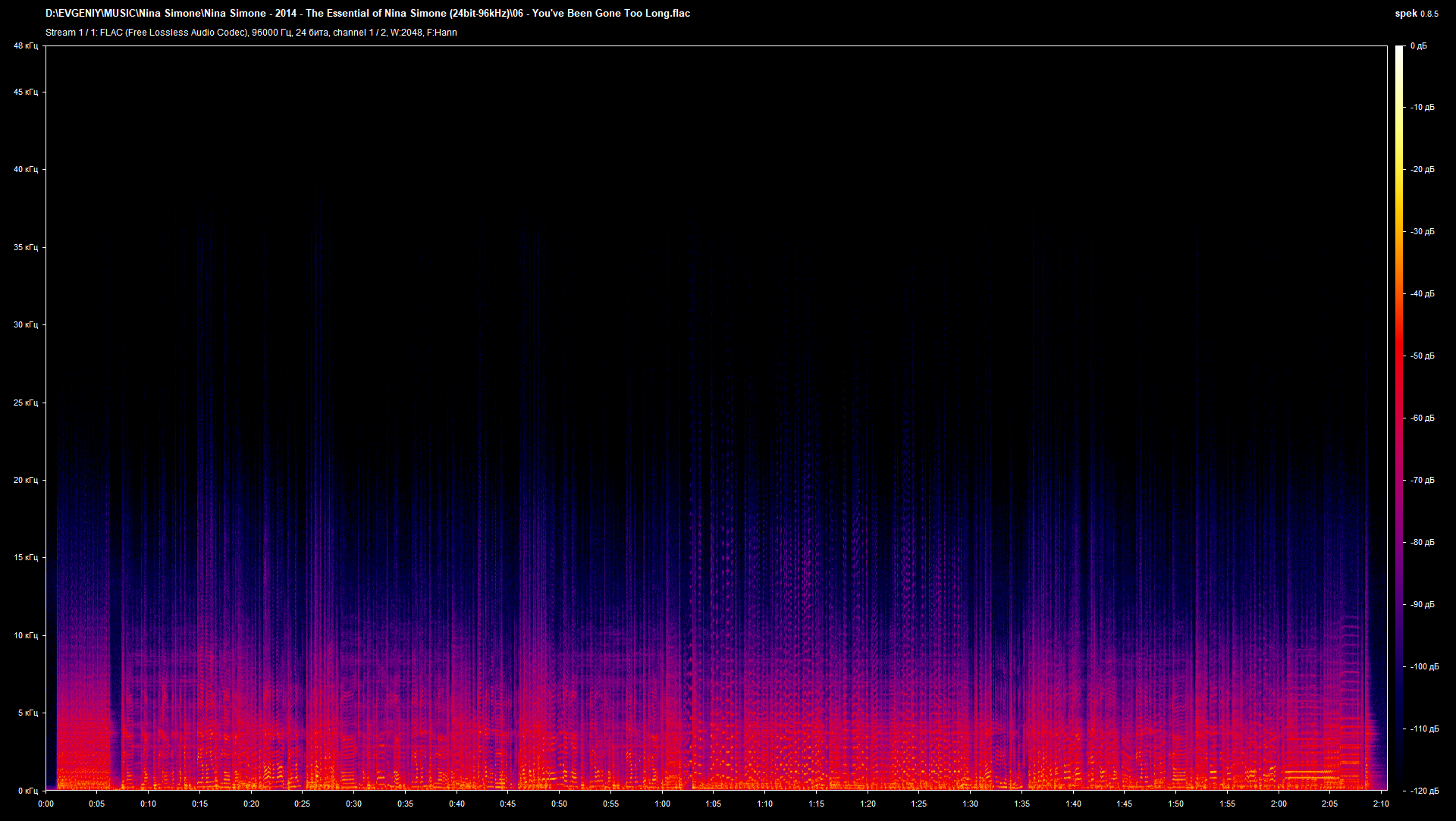This screenshot has height=821, width=1456.
Task: Select the '1:55' time axis label
Action: click(1227, 804)
